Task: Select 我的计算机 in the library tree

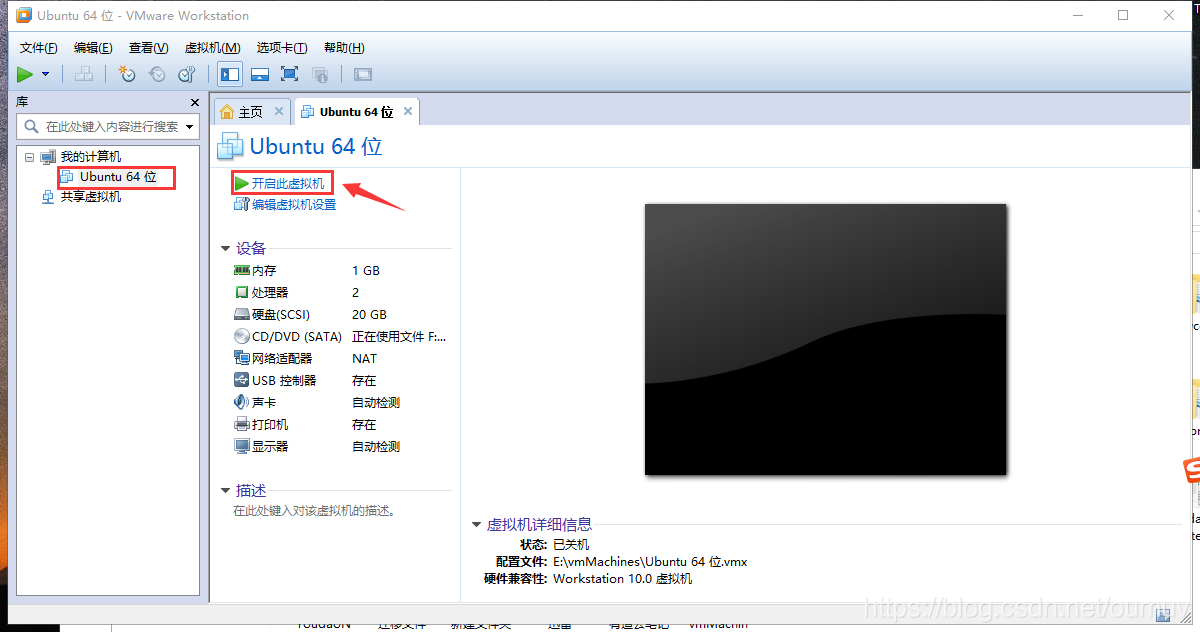Action: 90,157
